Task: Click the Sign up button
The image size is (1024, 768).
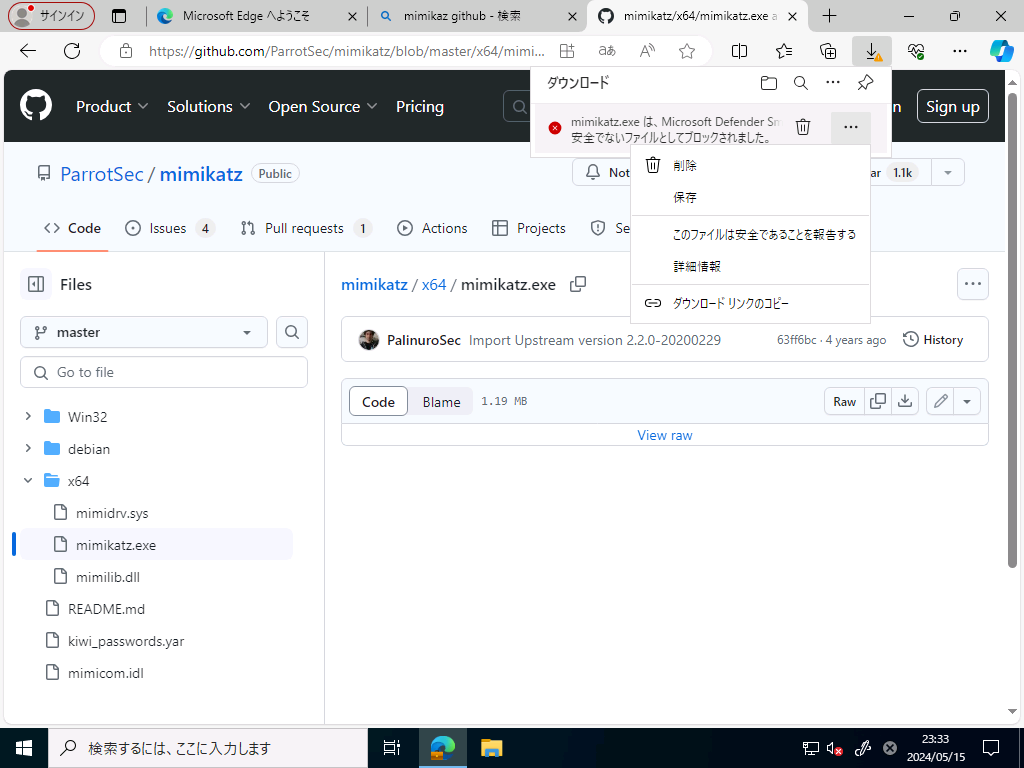Action: 953,106
